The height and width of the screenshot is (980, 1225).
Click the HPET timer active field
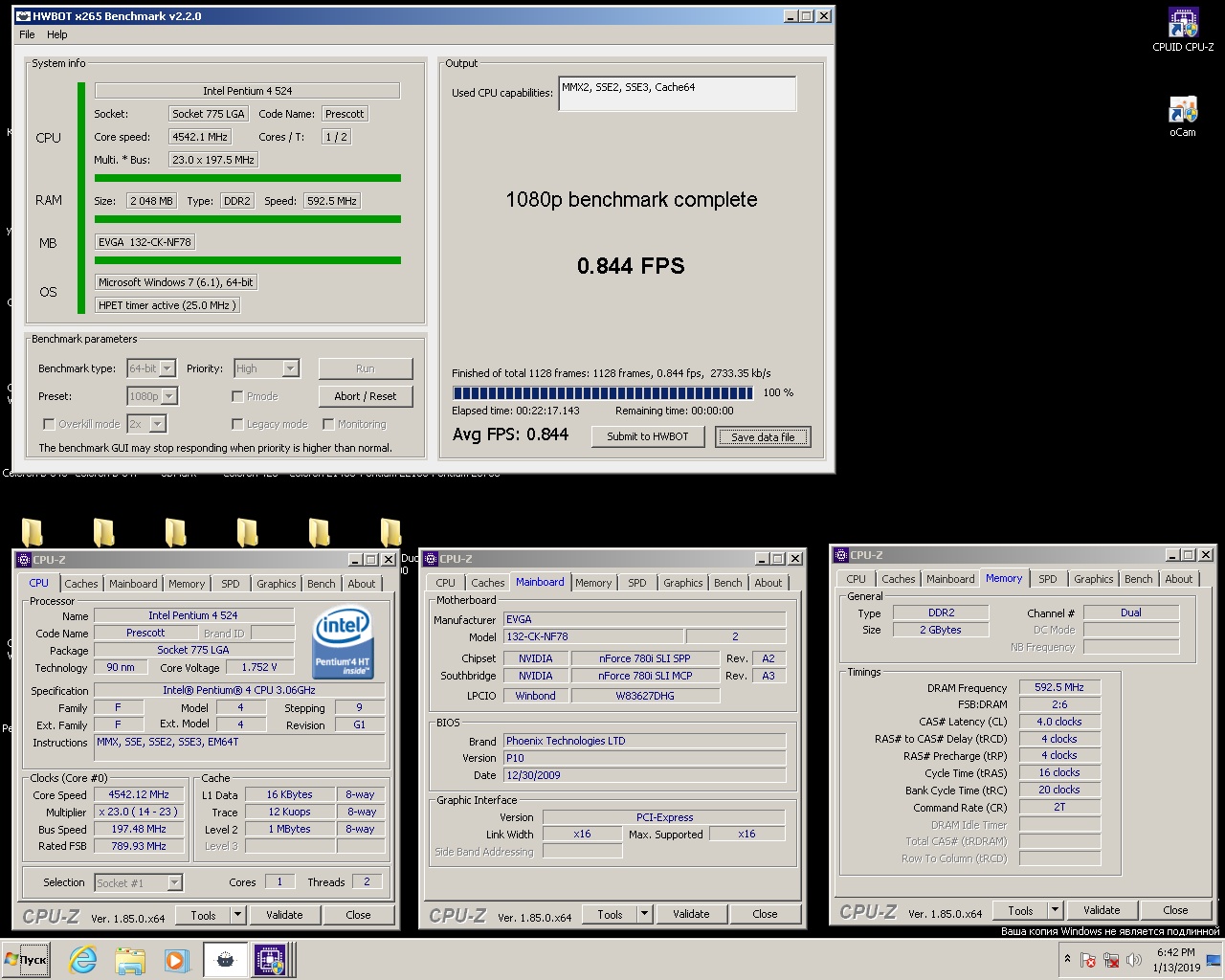pyautogui.click(x=167, y=305)
